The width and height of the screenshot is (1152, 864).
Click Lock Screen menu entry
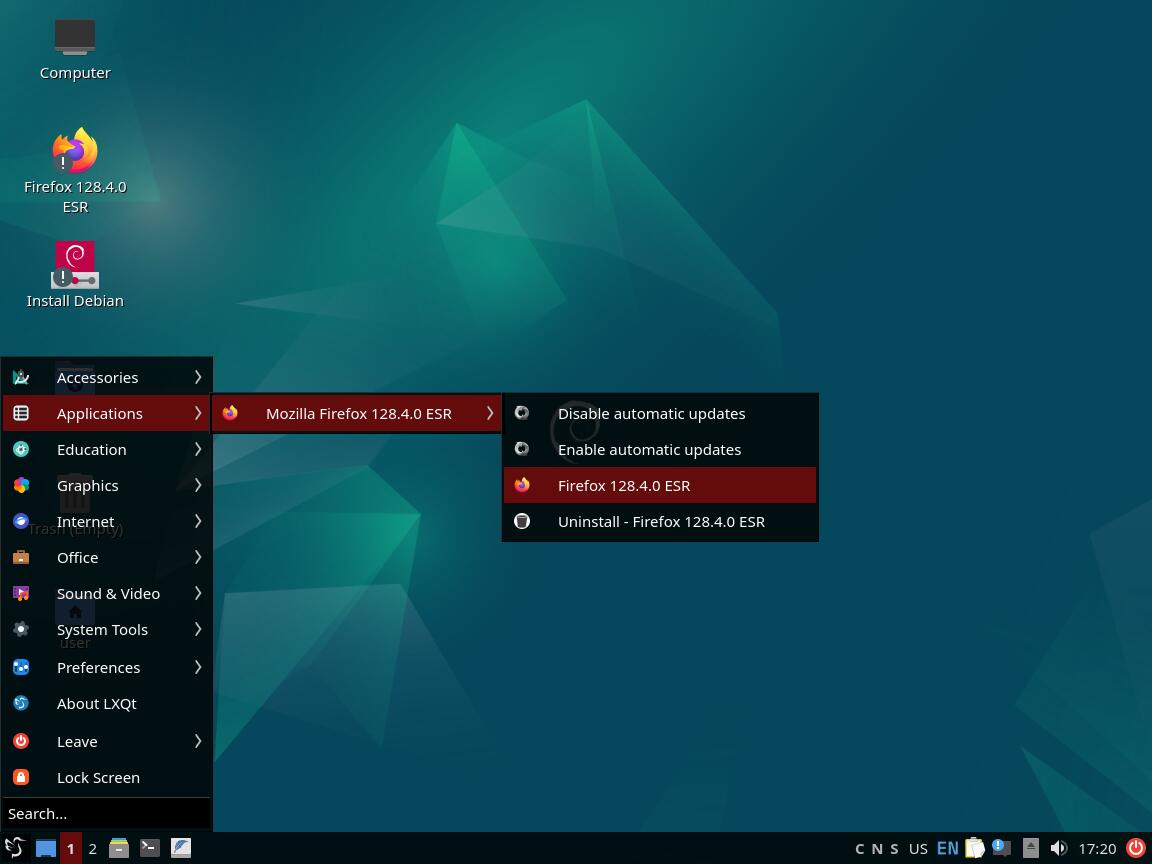point(107,778)
